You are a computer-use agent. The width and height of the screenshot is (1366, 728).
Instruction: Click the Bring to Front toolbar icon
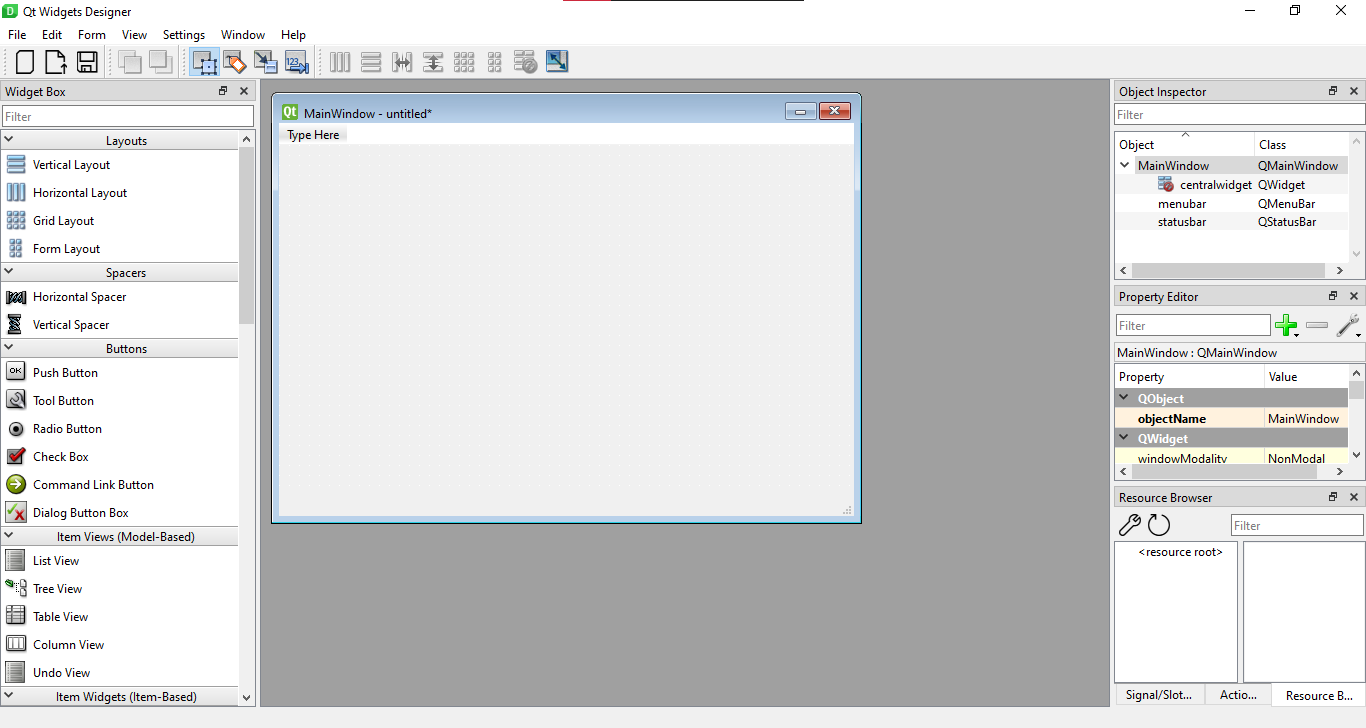pyautogui.click(x=161, y=62)
